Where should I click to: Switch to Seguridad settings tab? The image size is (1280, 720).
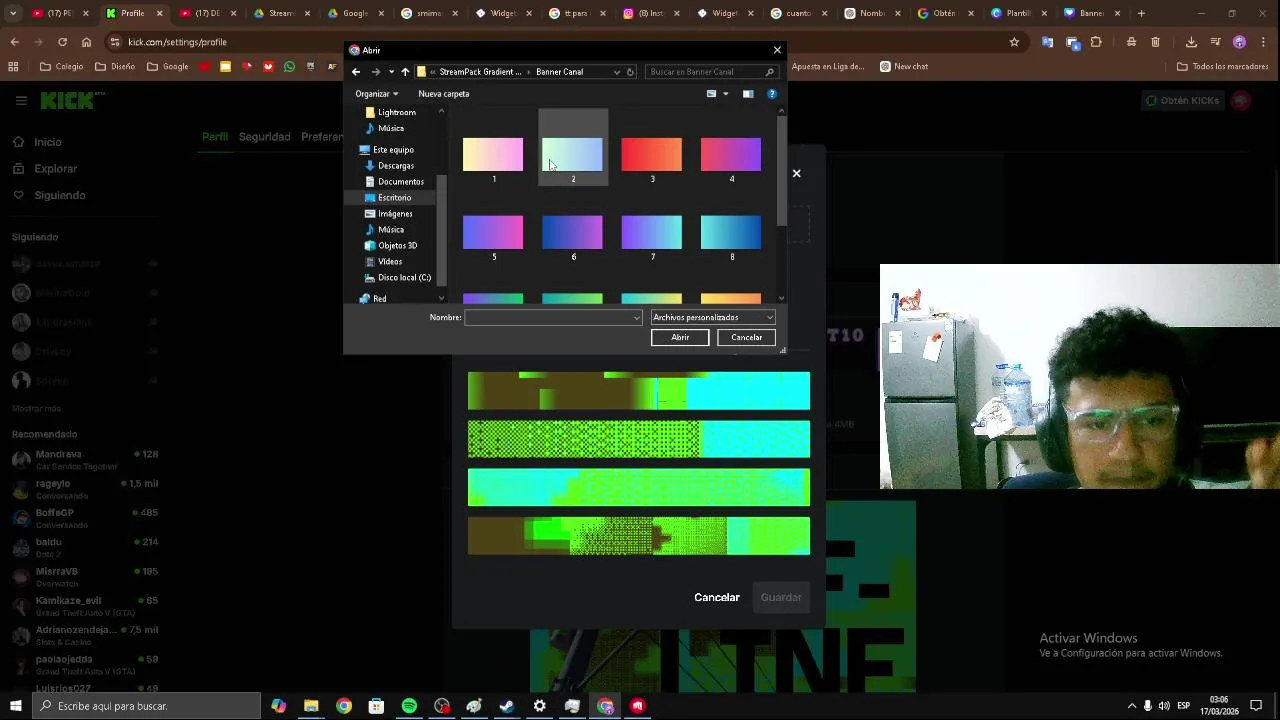(x=264, y=137)
